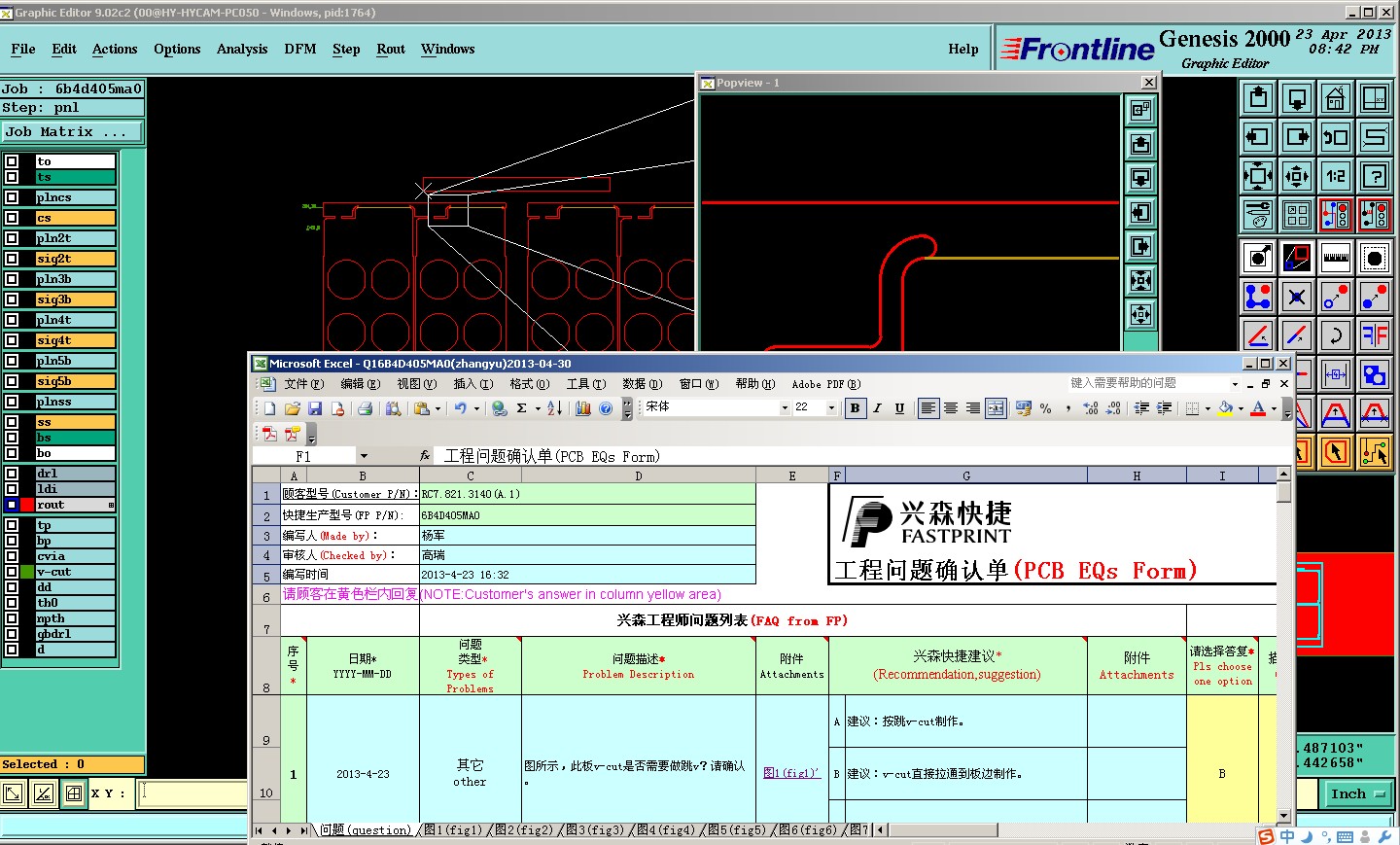Click the mirror F icon
The image size is (1400, 845).
click(x=1375, y=335)
